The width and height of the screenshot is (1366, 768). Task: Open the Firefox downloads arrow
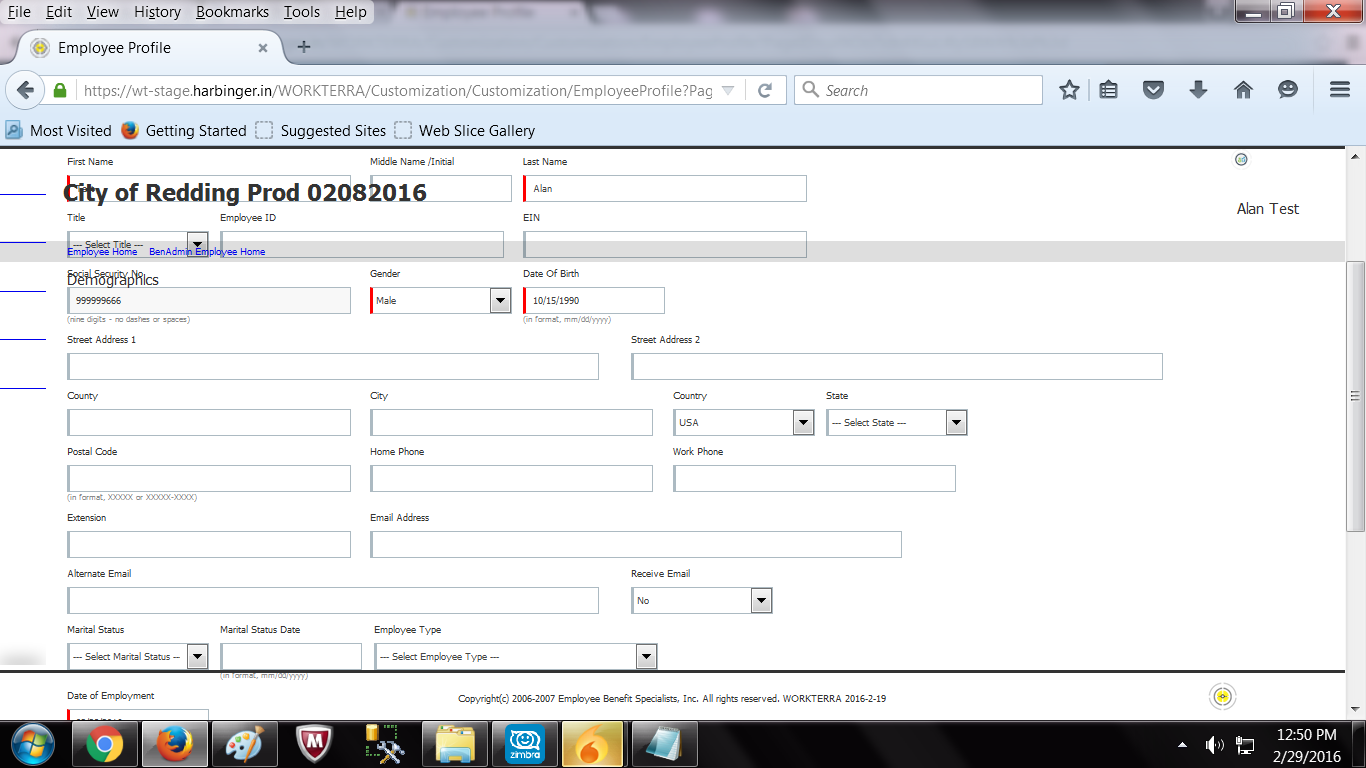pyautogui.click(x=1198, y=90)
